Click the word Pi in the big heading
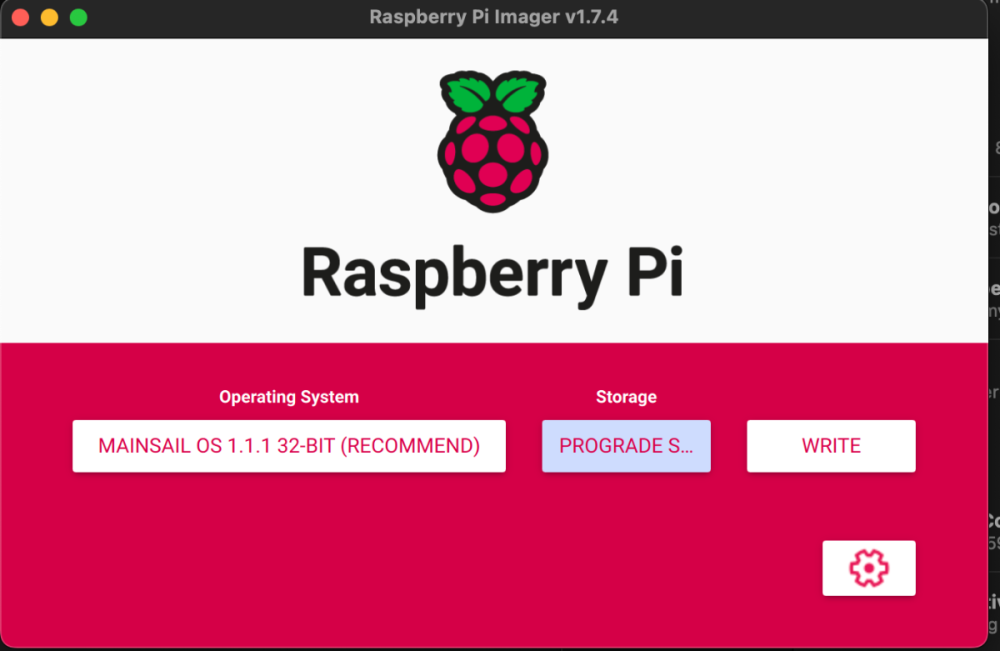The width and height of the screenshot is (1000, 651). point(656,272)
